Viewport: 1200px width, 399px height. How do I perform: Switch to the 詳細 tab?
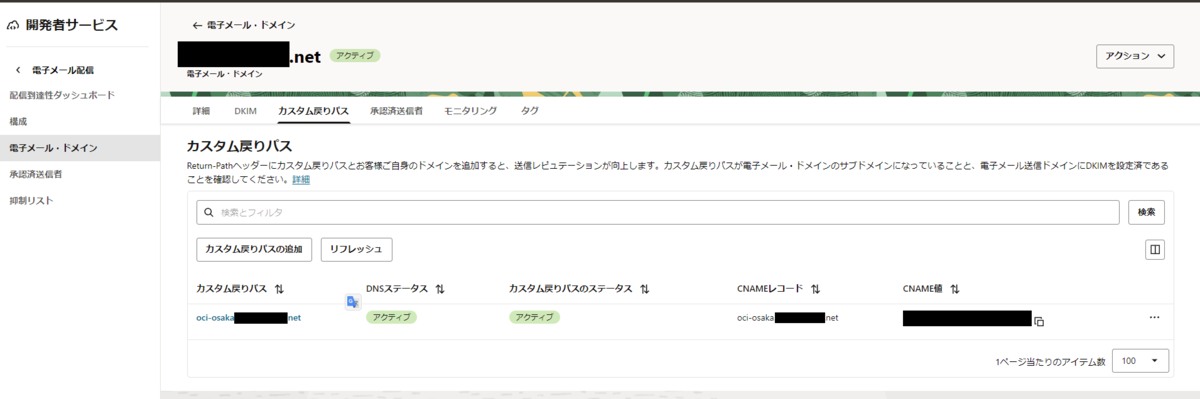pyautogui.click(x=201, y=111)
